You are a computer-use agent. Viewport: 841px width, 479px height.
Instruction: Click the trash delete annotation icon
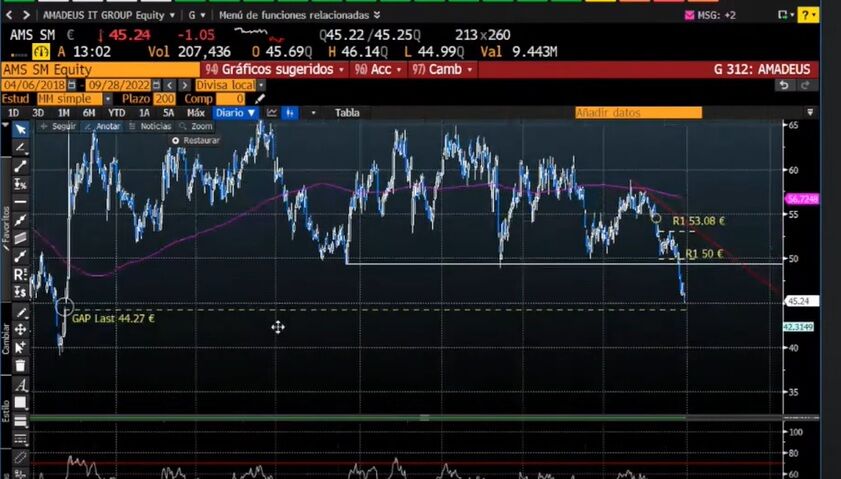coord(20,366)
